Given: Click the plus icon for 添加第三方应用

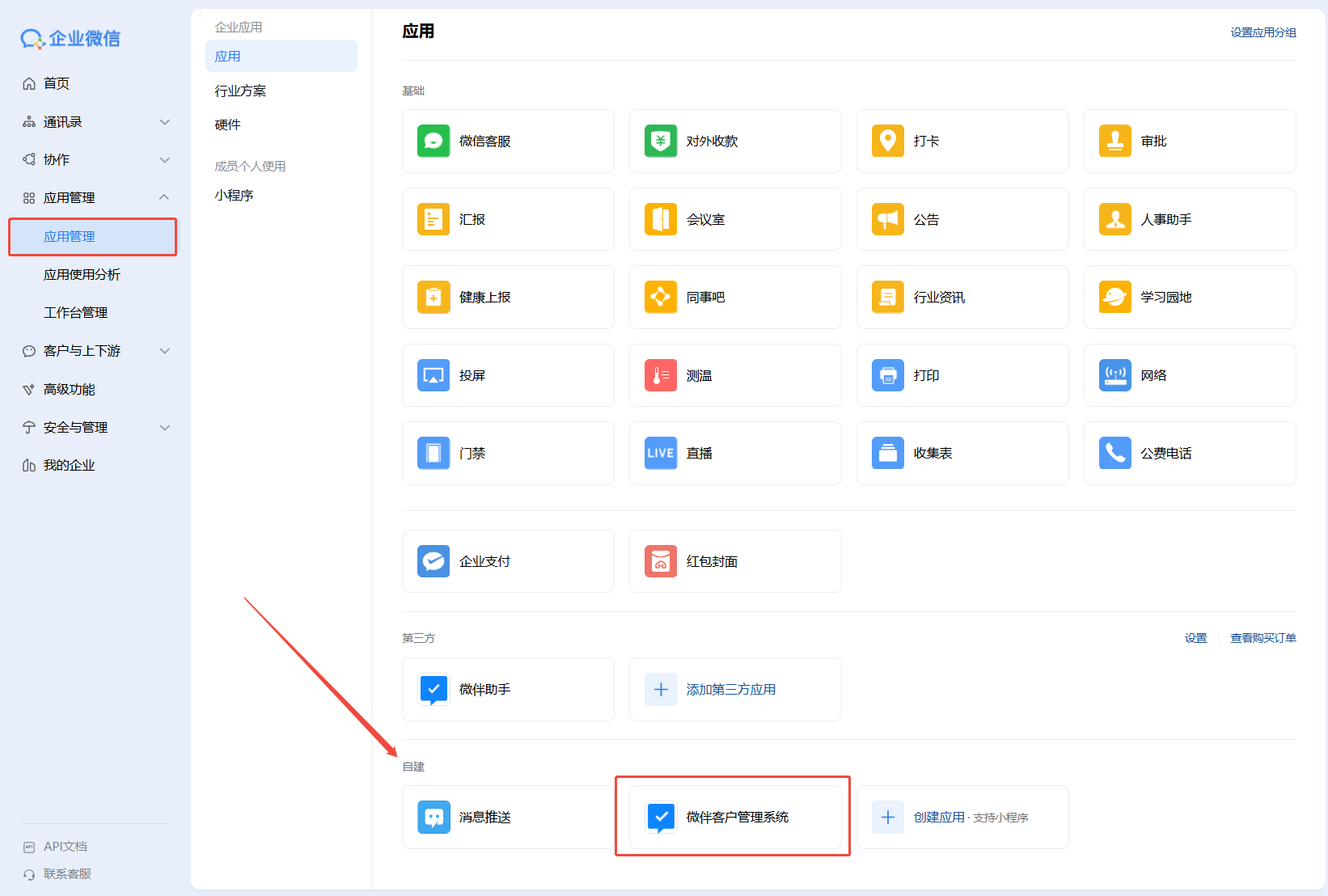Looking at the screenshot, I should click(x=661, y=689).
